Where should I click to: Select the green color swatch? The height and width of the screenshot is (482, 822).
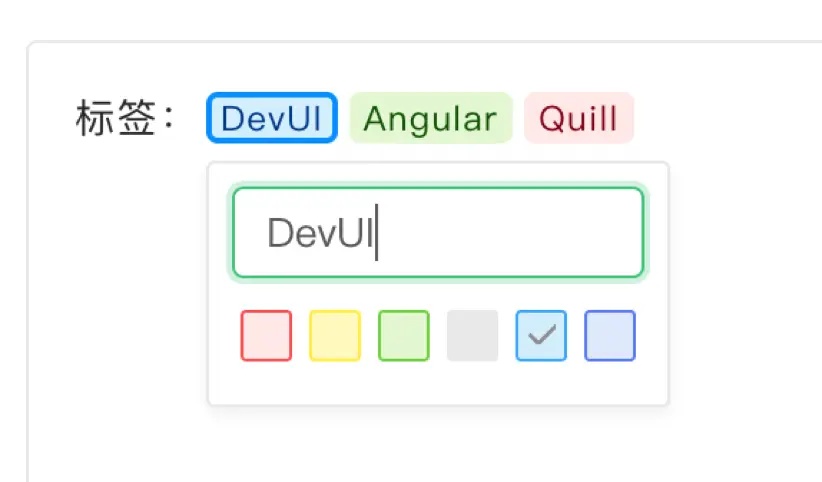[x=404, y=335]
